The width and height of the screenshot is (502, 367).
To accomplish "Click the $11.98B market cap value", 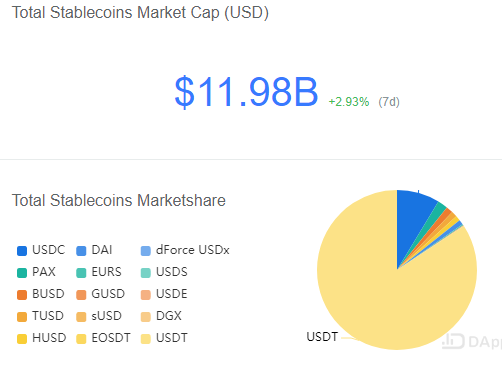I will (246, 92).
